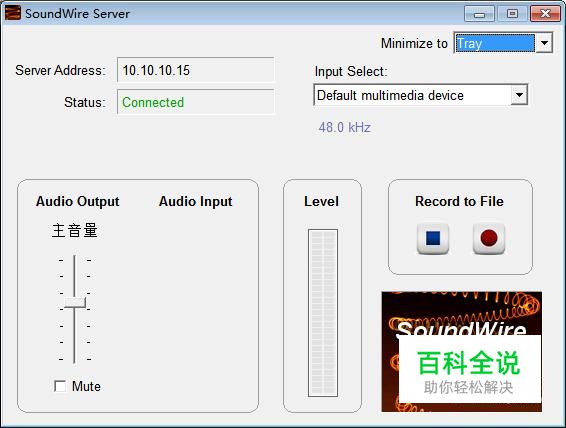Click the master volume slider handle
The image size is (566, 428).
pyautogui.click(x=75, y=302)
